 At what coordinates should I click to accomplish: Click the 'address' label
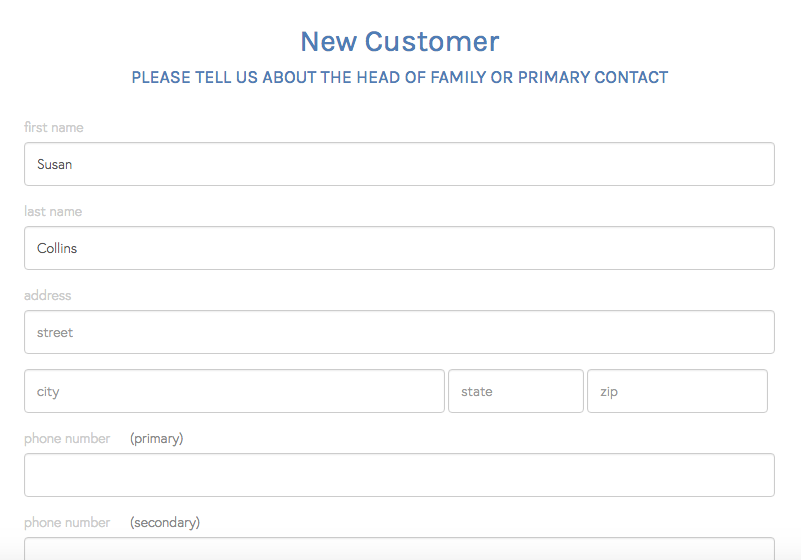(x=48, y=296)
